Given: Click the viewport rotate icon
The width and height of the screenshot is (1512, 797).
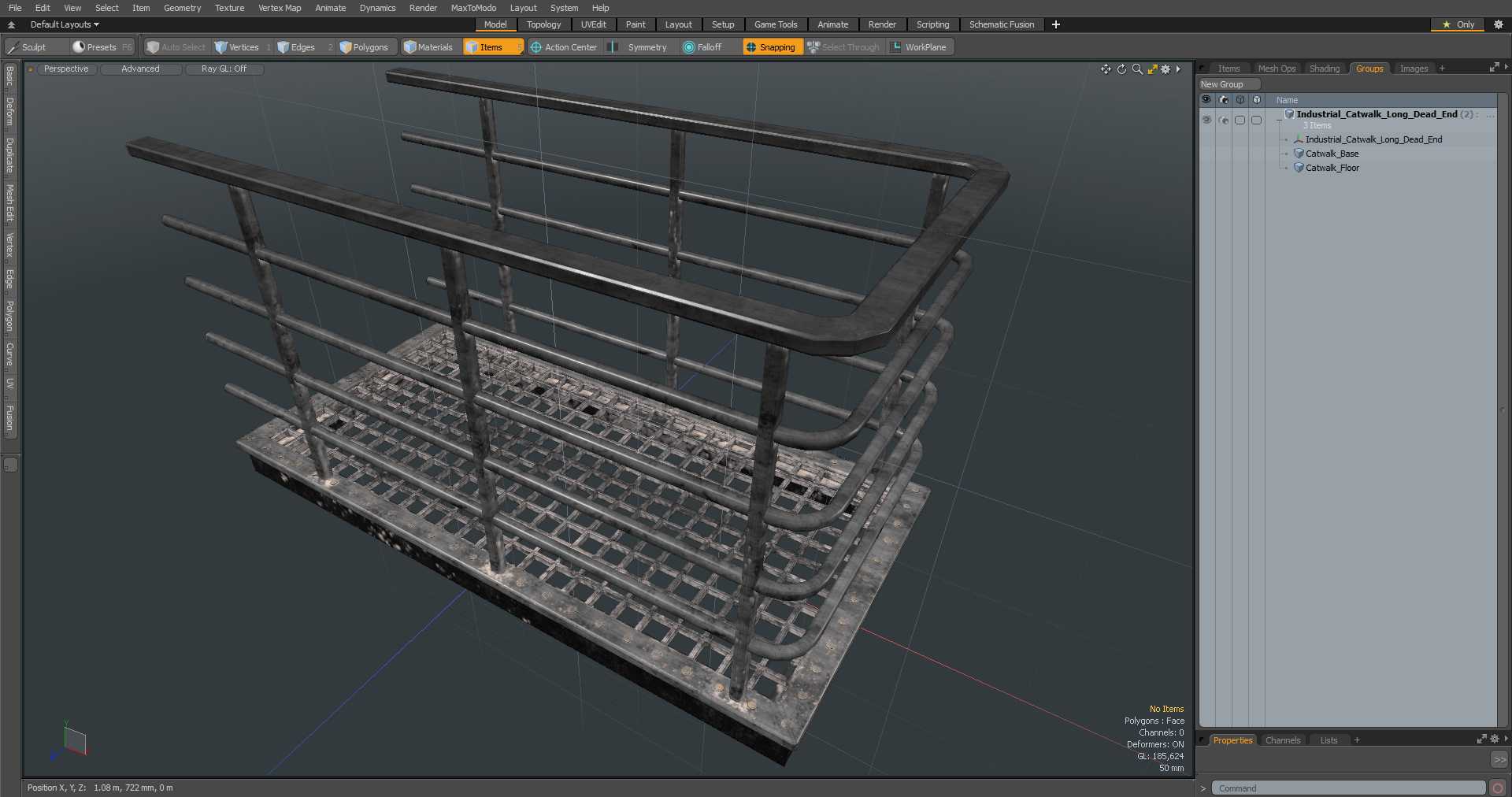Looking at the screenshot, I should [1121, 69].
